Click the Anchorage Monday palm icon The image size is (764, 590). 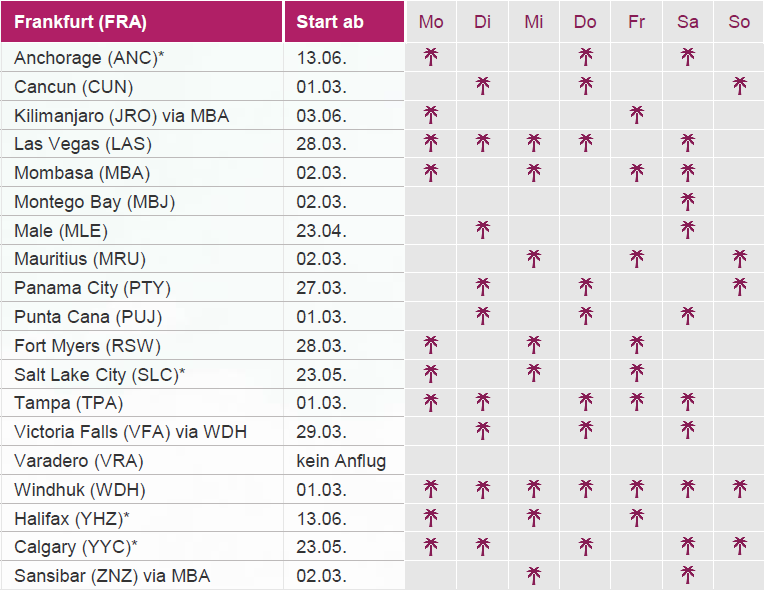coord(431,57)
